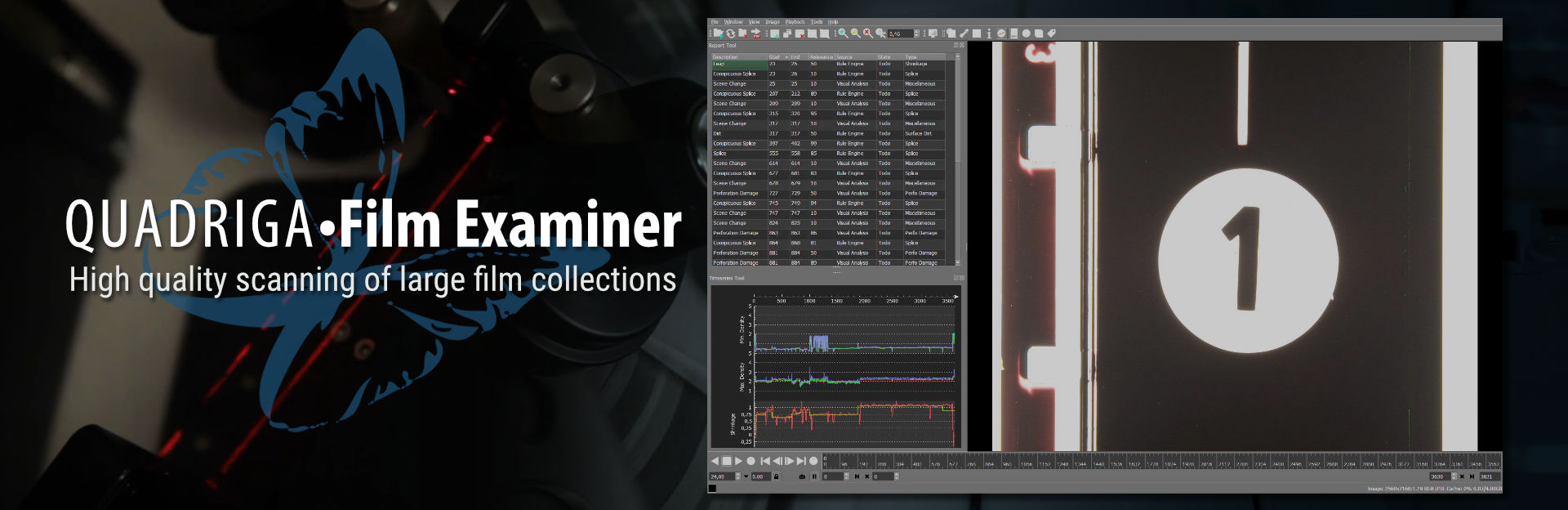Image resolution: width=1568 pixels, height=510 pixels.
Task: Step one frame backward
Action: point(778,461)
